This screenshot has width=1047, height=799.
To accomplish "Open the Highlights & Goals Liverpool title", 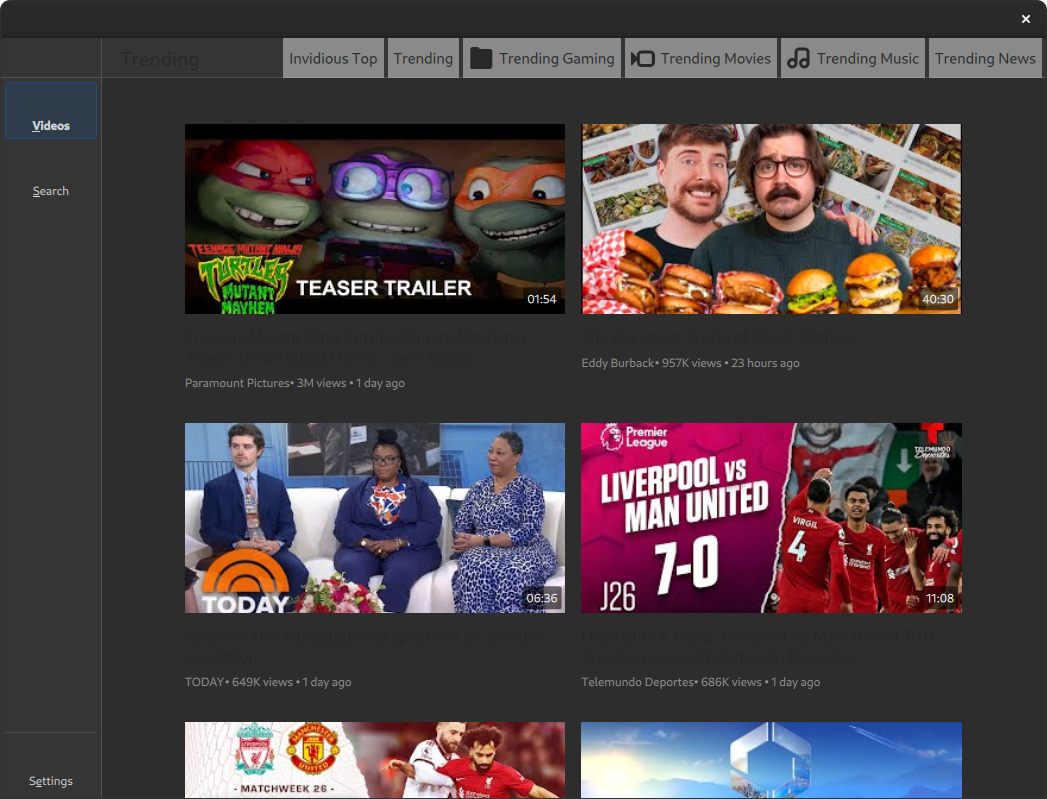I will click(x=758, y=647).
